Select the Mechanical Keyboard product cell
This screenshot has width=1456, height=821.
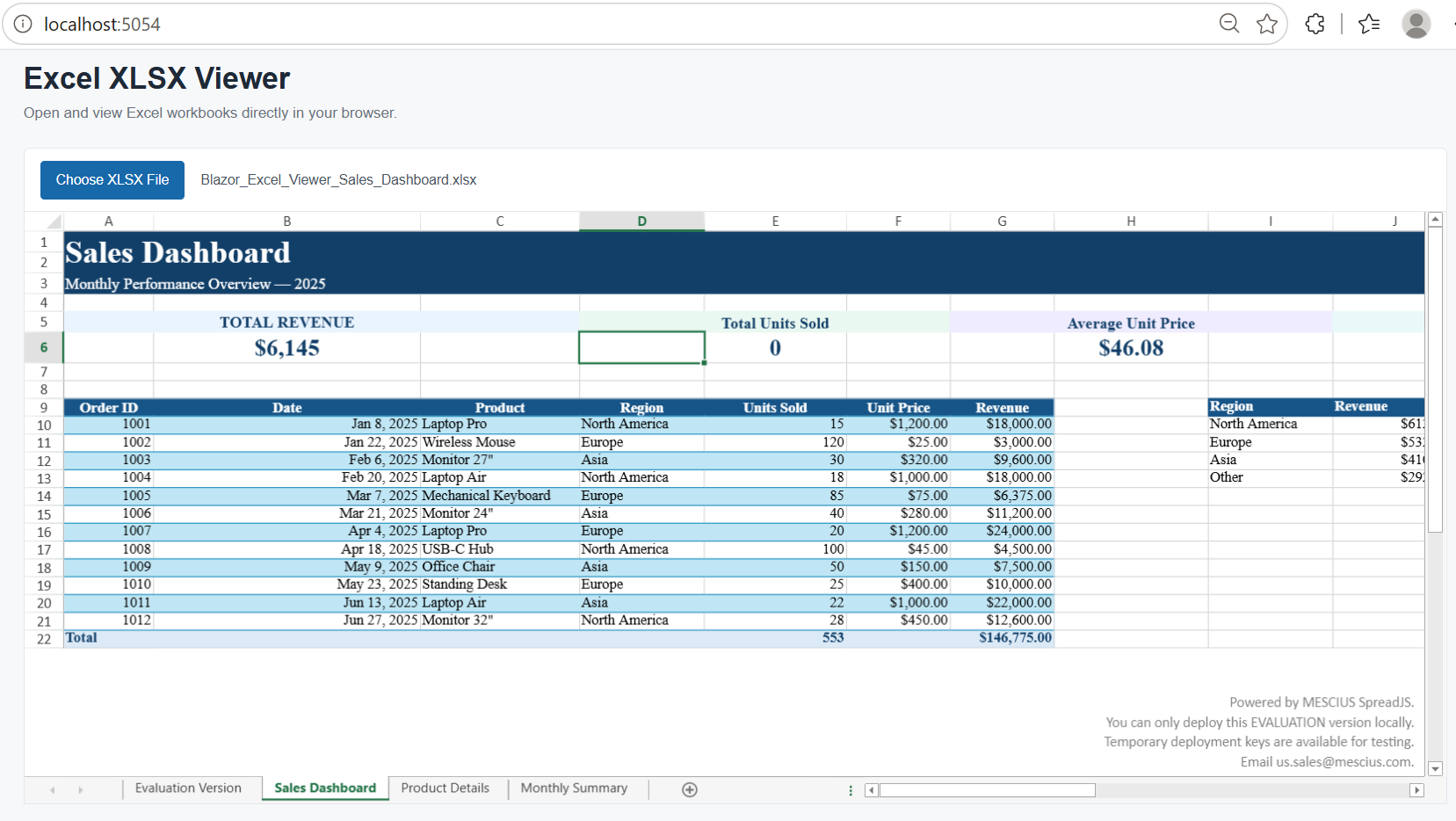[x=500, y=496]
